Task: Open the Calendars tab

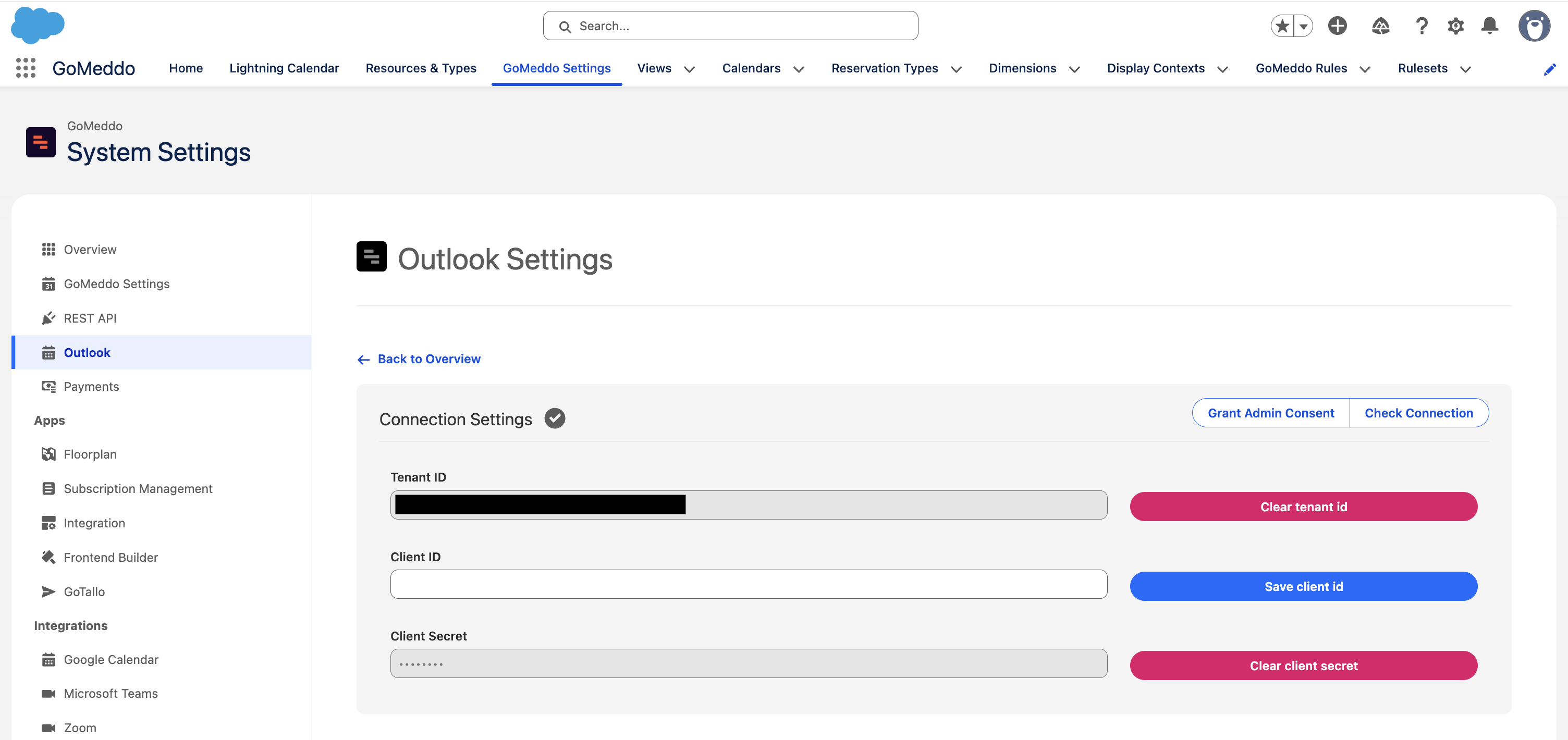Action: click(751, 68)
